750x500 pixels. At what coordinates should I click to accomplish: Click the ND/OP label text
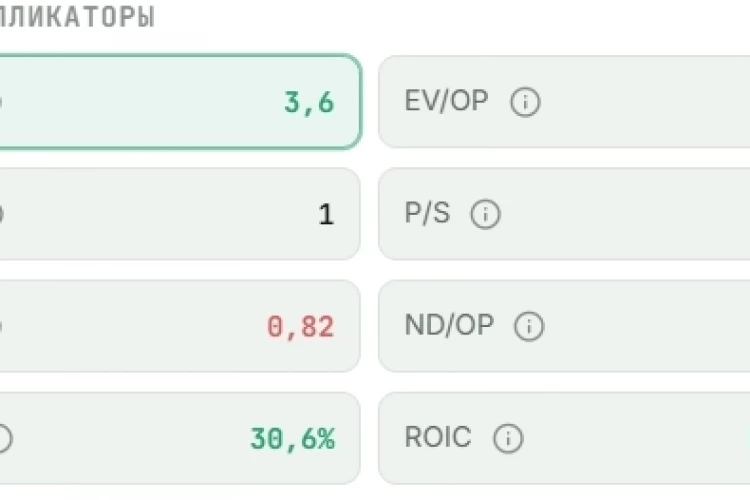449,325
